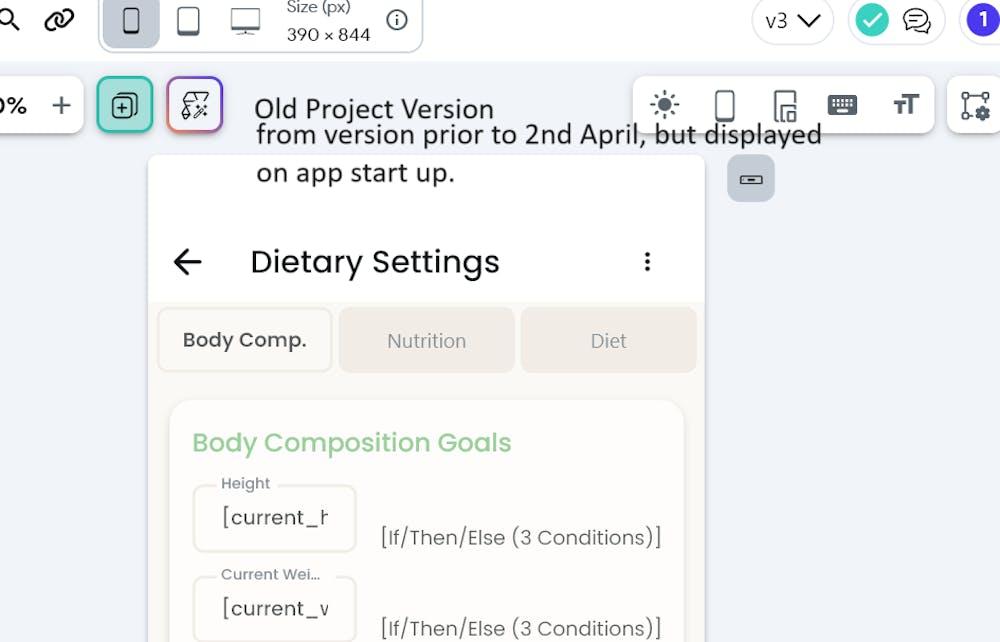Switch canvas to desktop device size
1000x642 pixels.
(x=245, y=21)
